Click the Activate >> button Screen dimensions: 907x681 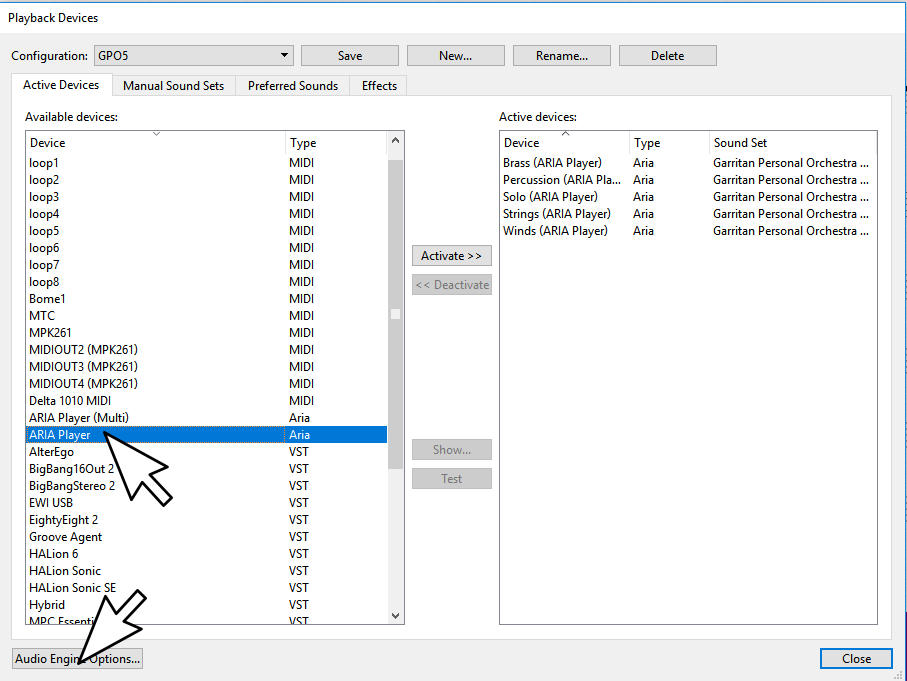pos(451,256)
